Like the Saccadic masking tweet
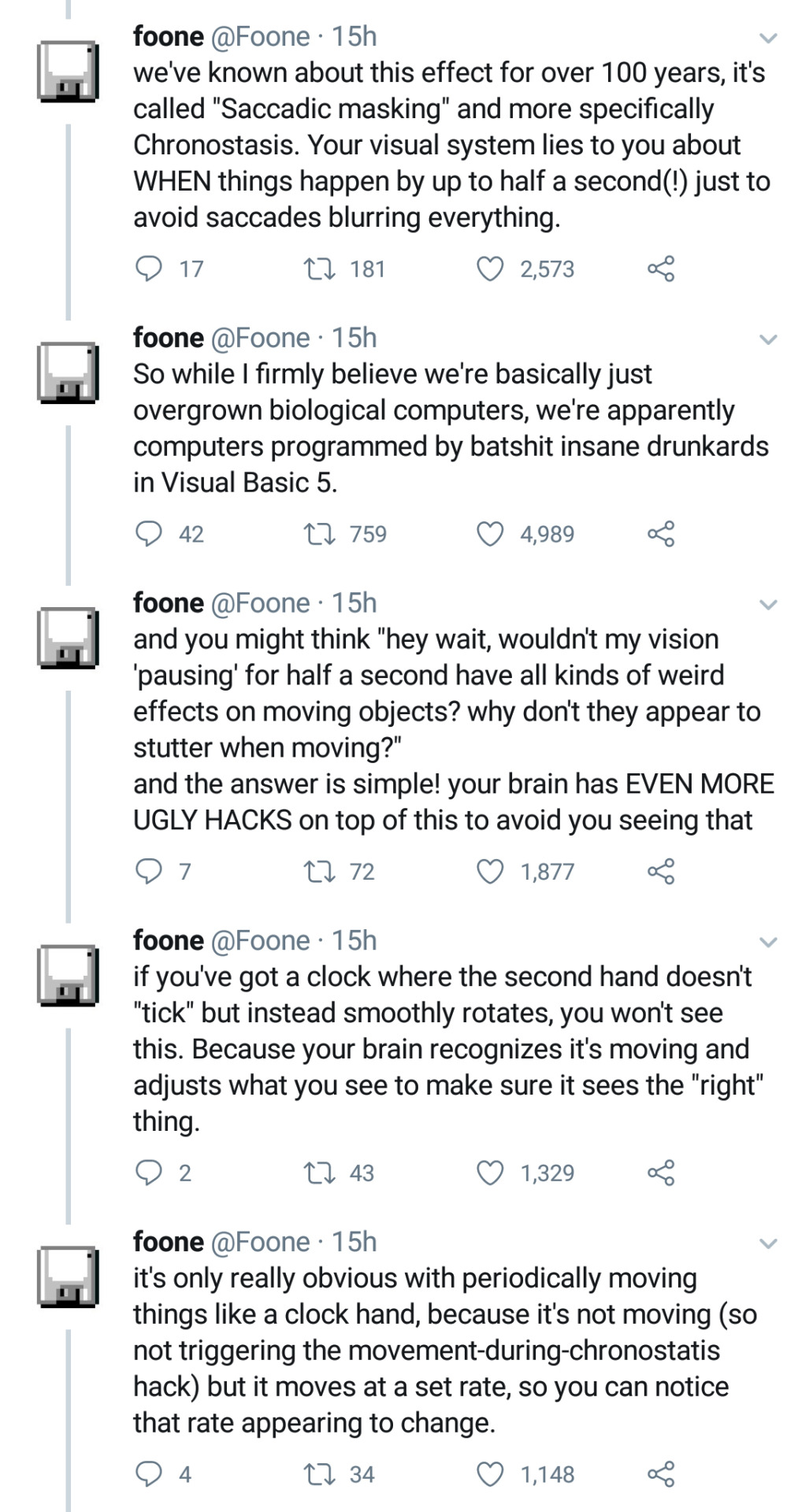Viewport: 798px width, 1512px height. click(490, 269)
